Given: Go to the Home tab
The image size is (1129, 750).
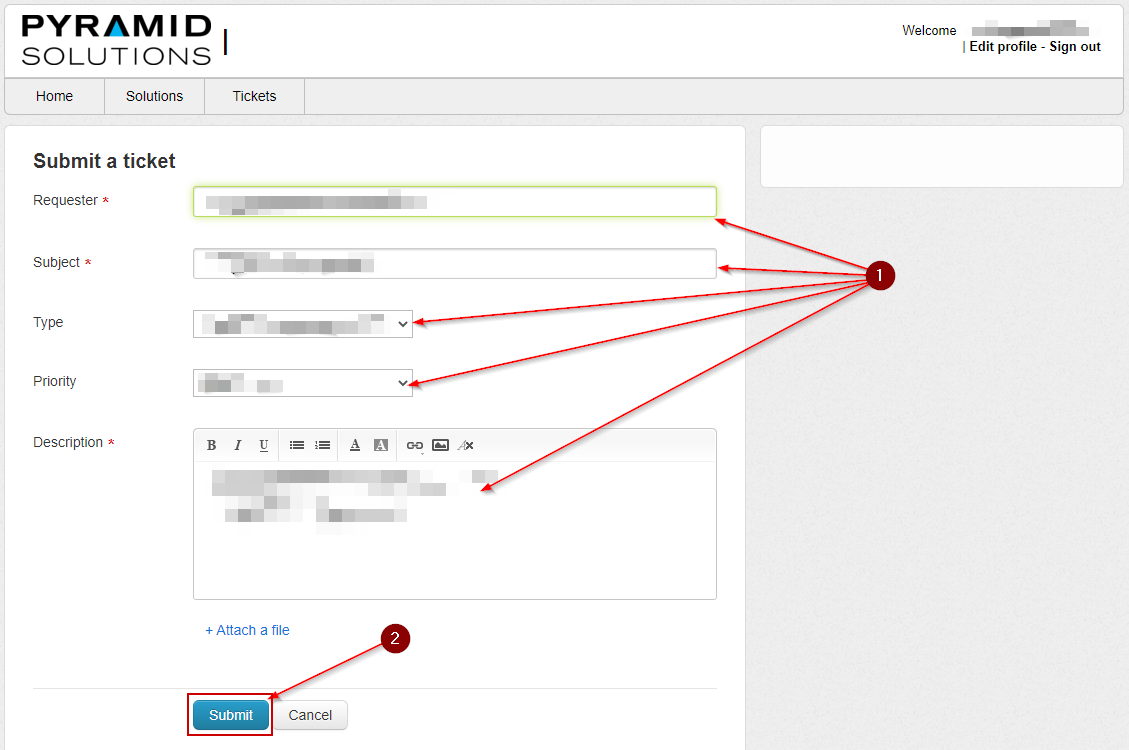Looking at the screenshot, I should [55, 96].
